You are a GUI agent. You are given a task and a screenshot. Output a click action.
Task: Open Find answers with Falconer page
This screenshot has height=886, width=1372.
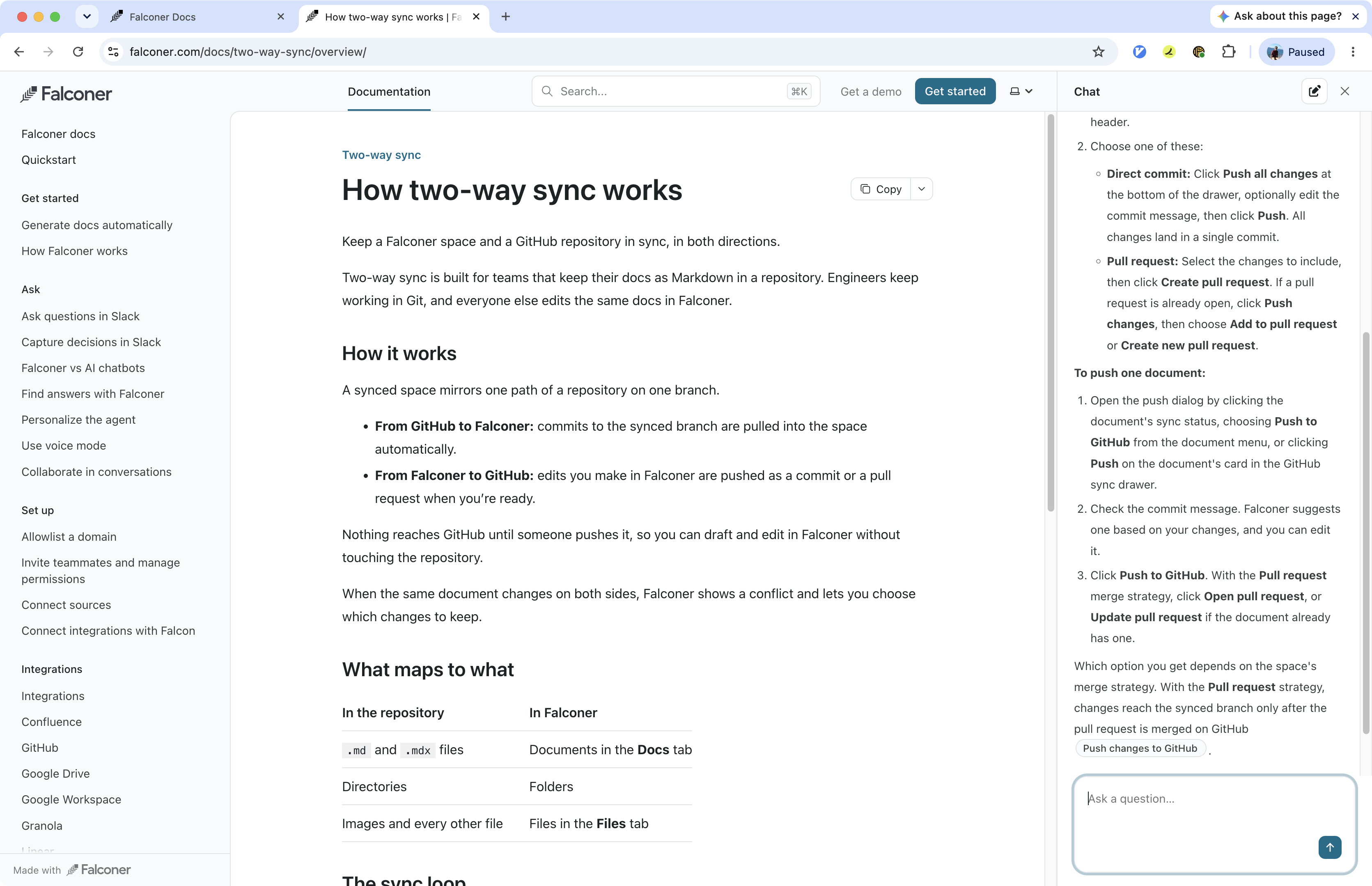(x=93, y=394)
